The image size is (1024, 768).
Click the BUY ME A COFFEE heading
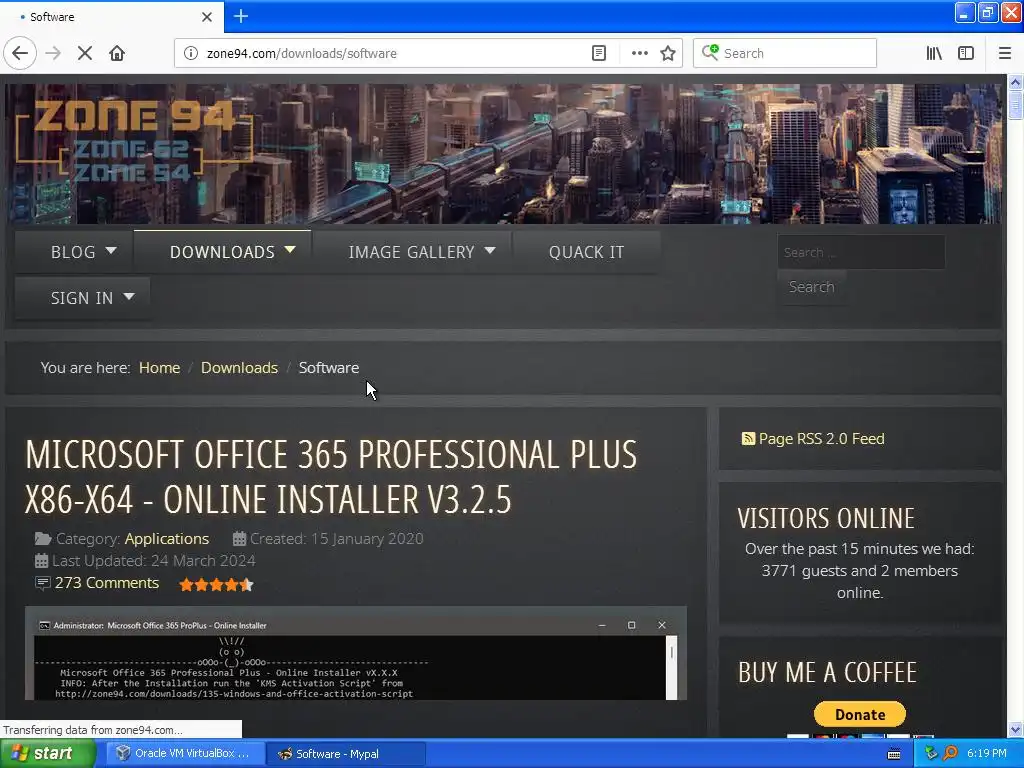(x=827, y=673)
